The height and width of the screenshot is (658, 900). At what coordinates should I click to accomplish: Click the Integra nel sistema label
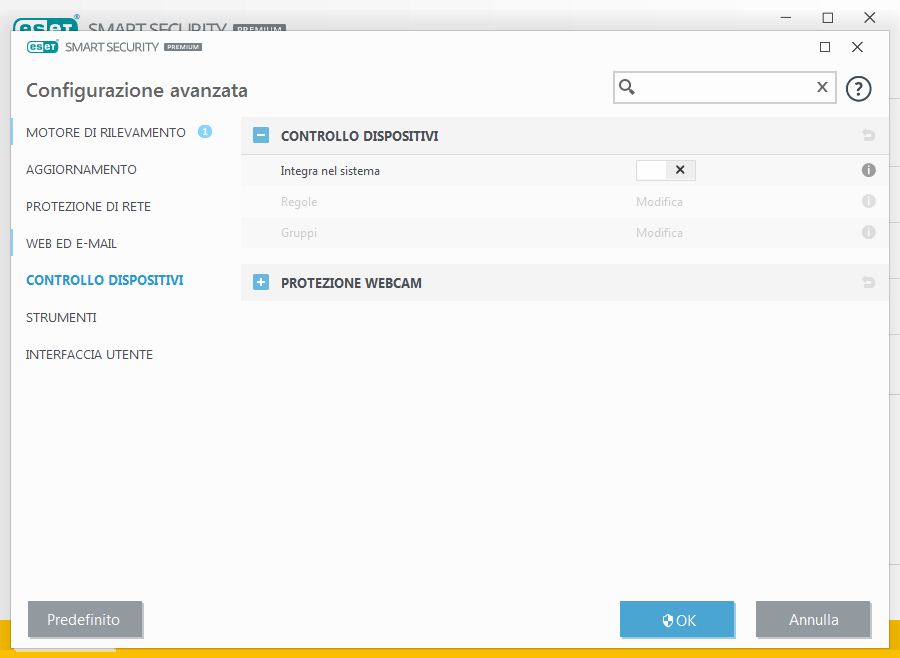click(330, 171)
